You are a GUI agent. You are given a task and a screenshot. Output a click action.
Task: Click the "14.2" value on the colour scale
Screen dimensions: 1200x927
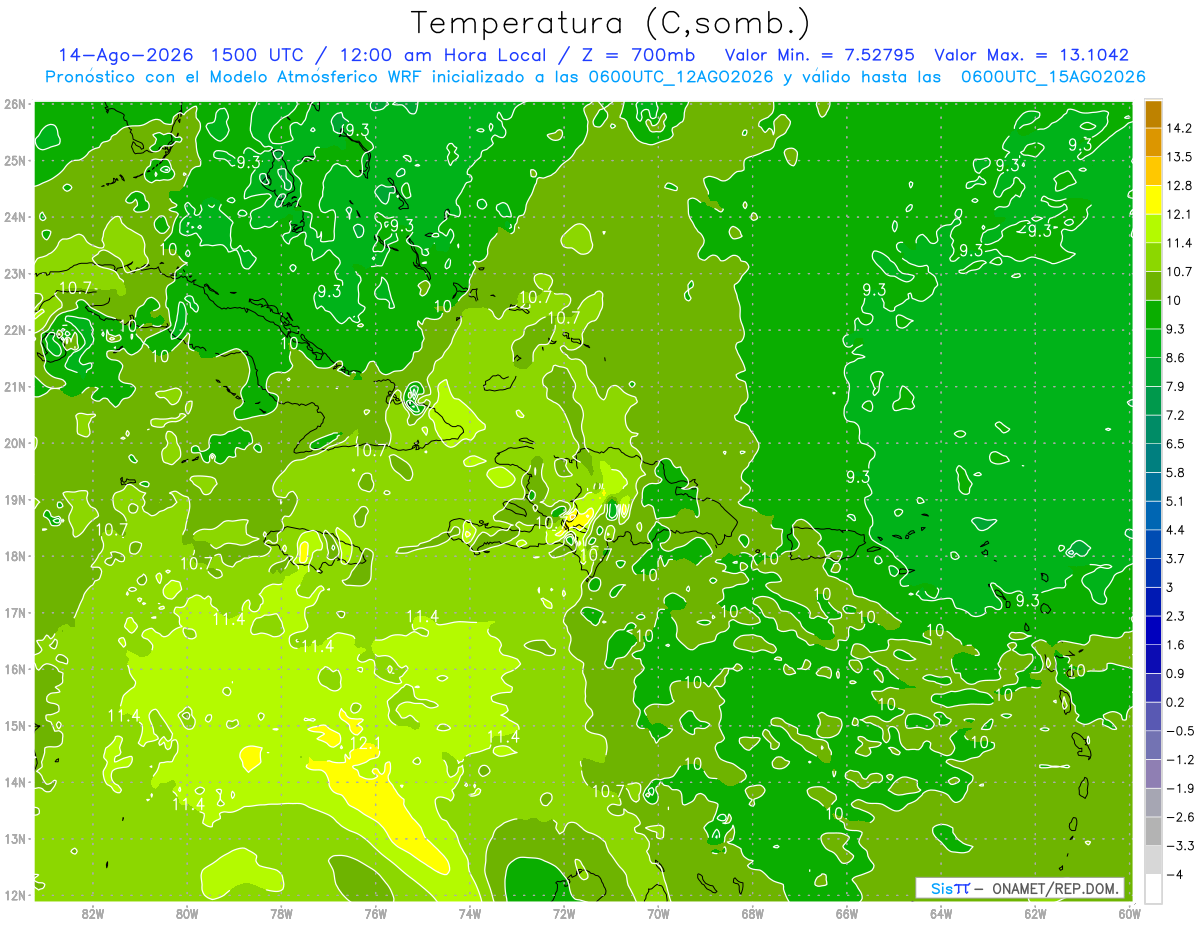tap(1179, 128)
